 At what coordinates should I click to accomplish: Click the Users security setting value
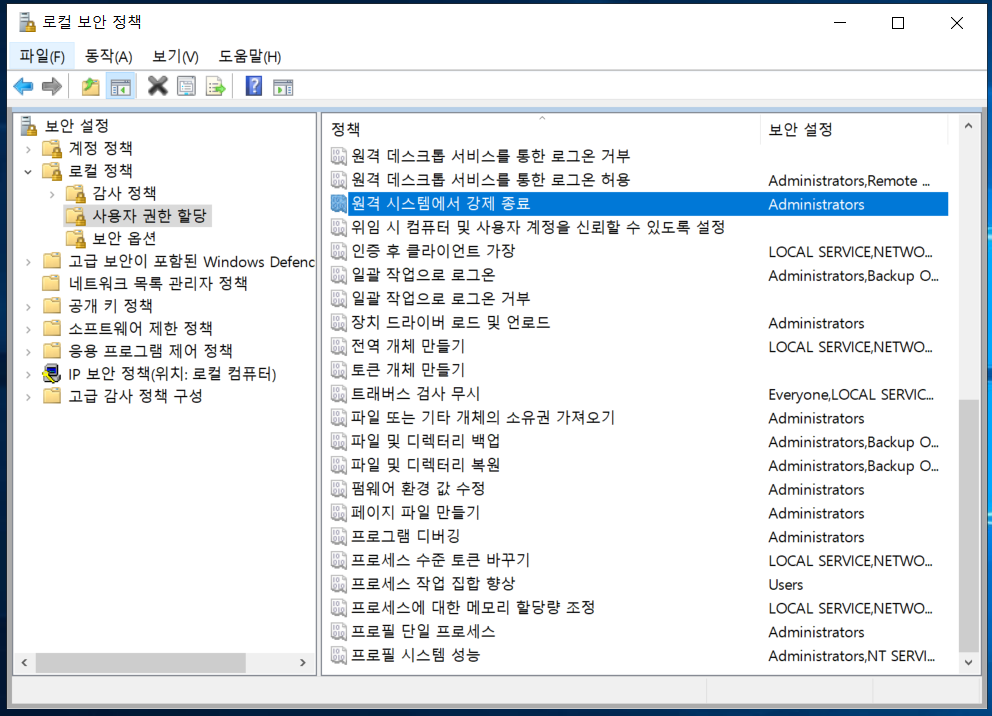[x=785, y=584]
